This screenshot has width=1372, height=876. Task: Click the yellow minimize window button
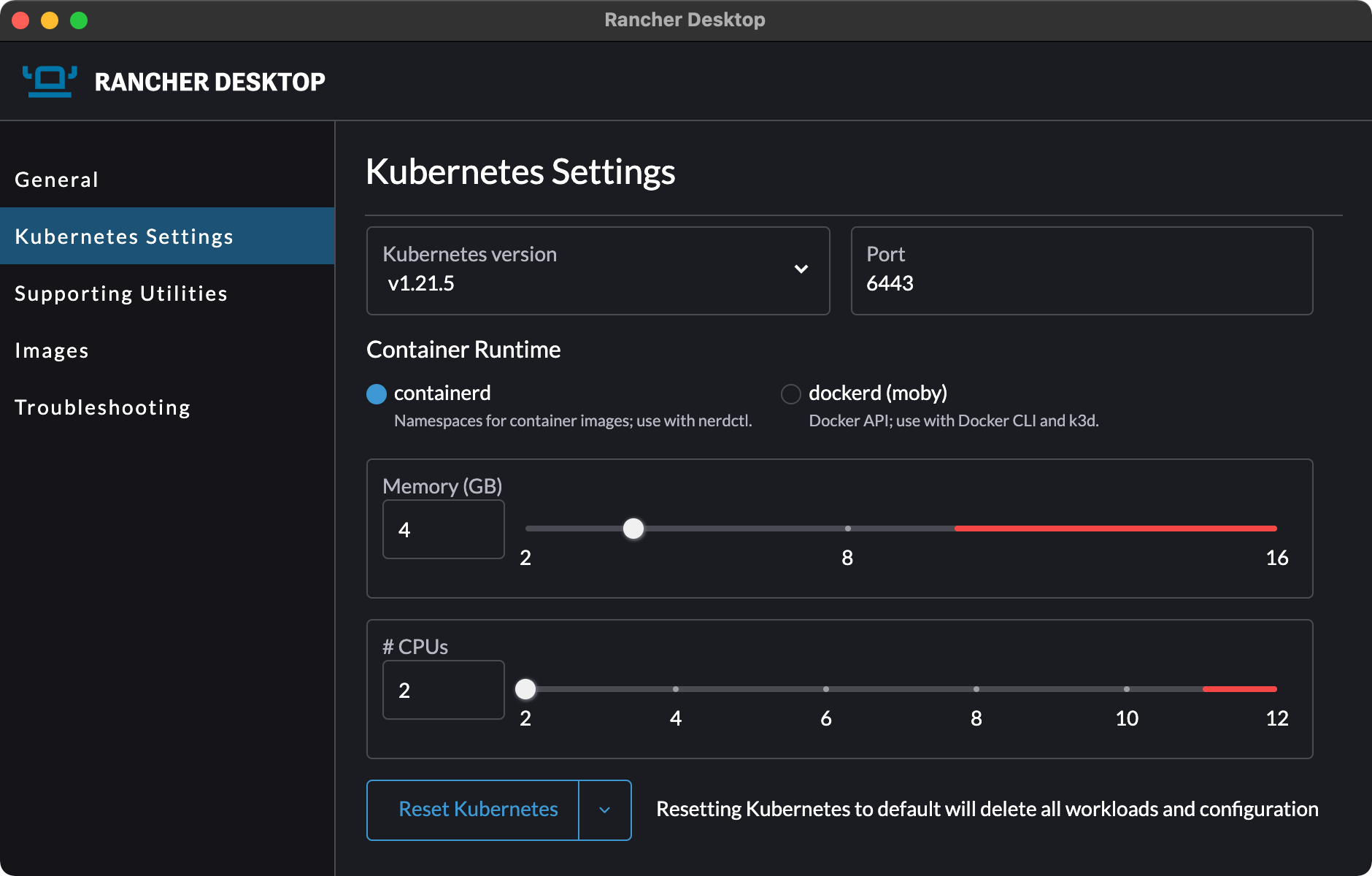click(x=50, y=20)
